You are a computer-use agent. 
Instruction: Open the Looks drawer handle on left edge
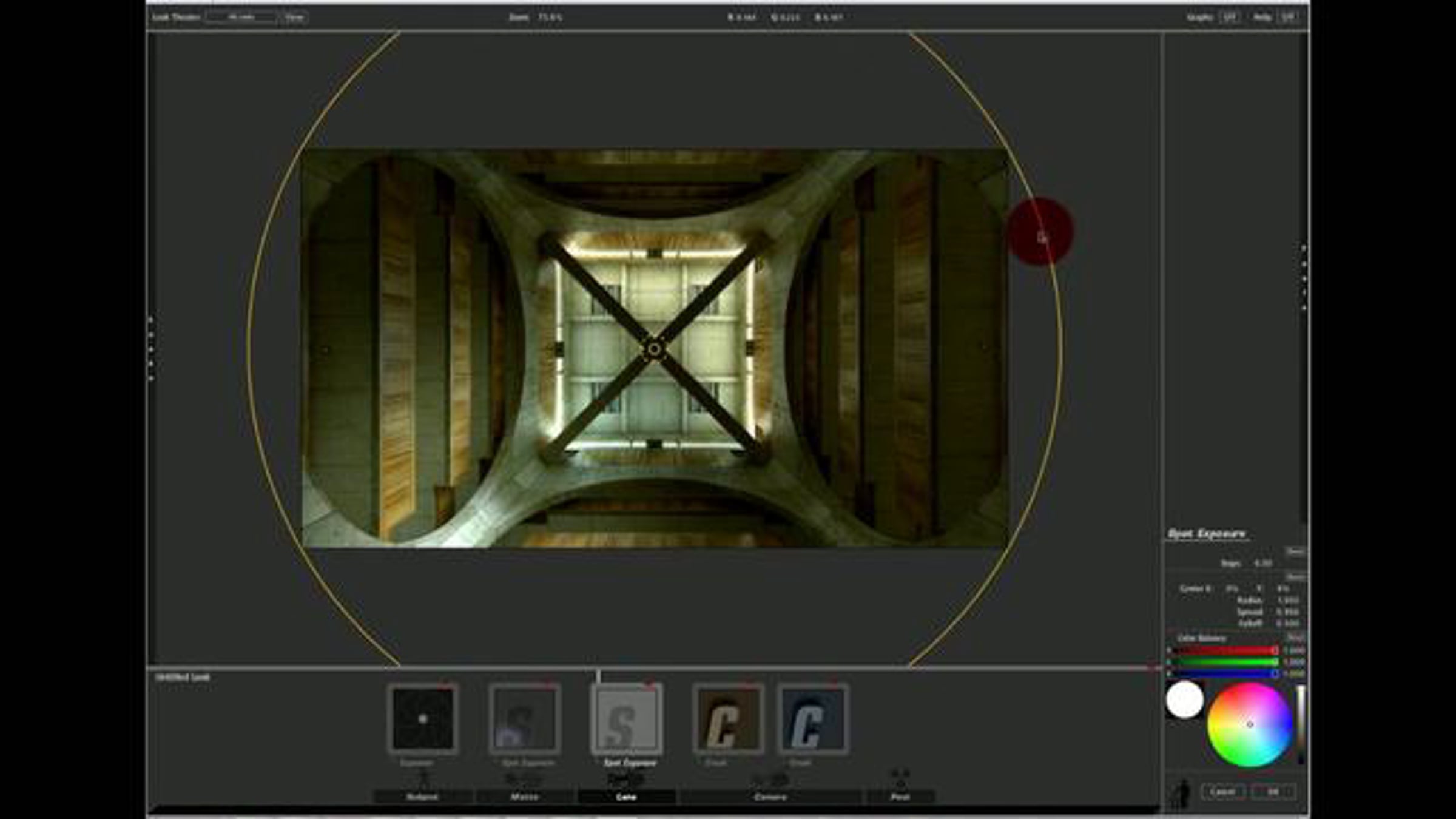pos(151,349)
